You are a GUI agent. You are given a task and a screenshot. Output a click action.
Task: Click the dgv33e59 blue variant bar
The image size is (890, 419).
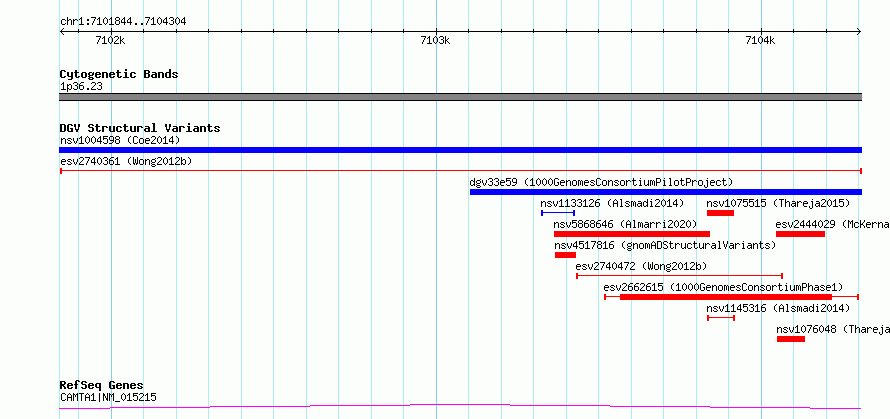coord(666,192)
